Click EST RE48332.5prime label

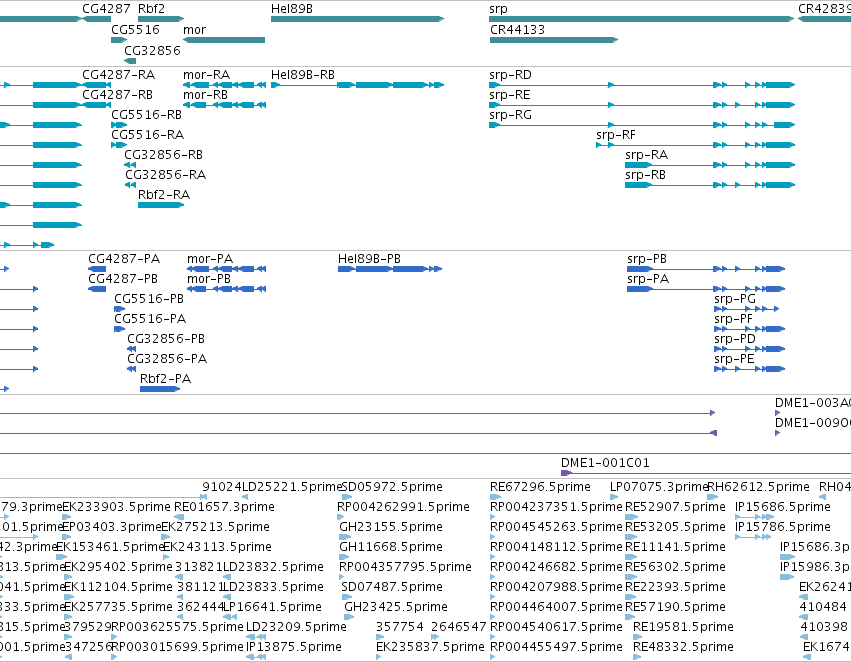coord(683,647)
